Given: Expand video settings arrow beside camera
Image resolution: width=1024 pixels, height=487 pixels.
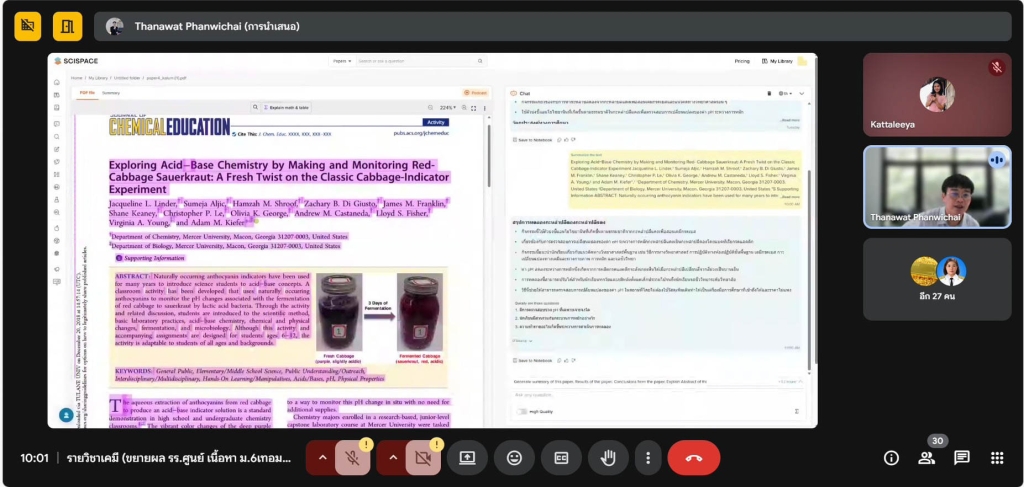Looking at the screenshot, I should point(391,458).
